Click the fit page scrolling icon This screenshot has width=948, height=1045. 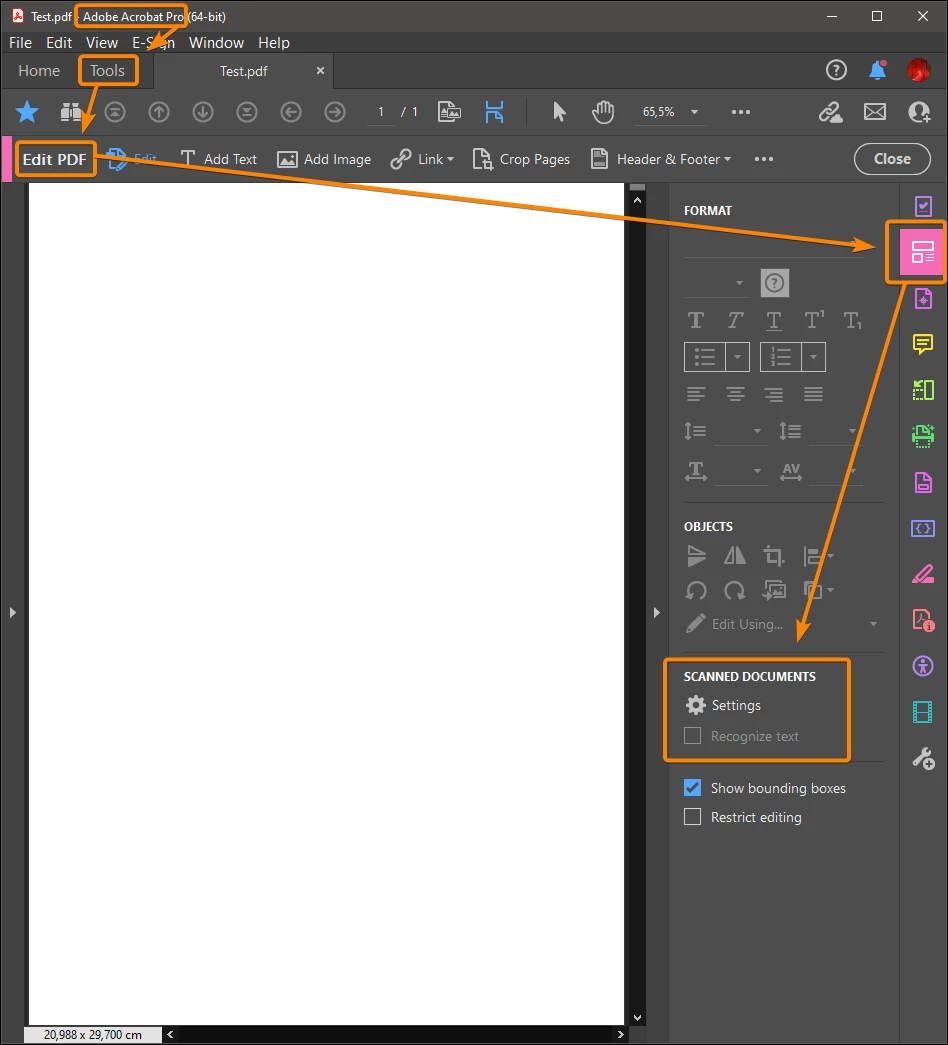tap(494, 112)
